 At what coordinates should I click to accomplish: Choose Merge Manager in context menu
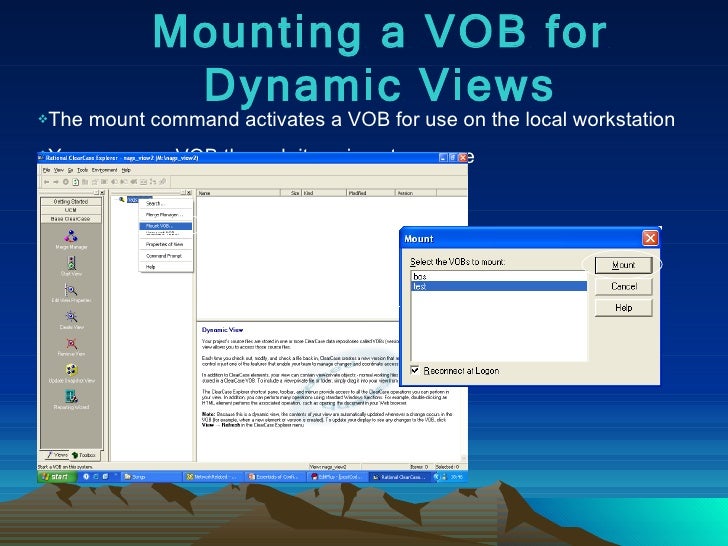pyautogui.click(x=166, y=215)
